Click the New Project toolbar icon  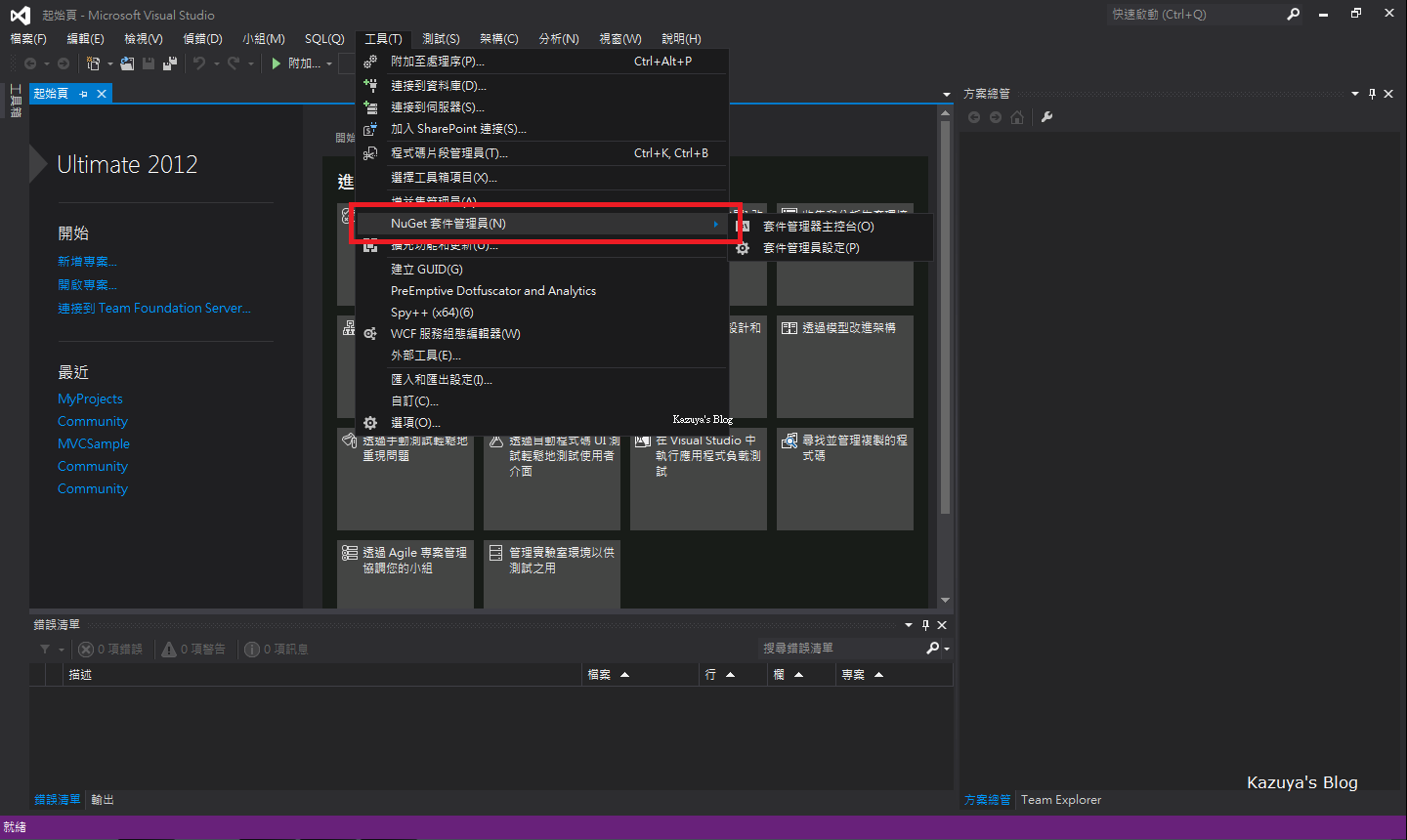[x=93, y=63]
